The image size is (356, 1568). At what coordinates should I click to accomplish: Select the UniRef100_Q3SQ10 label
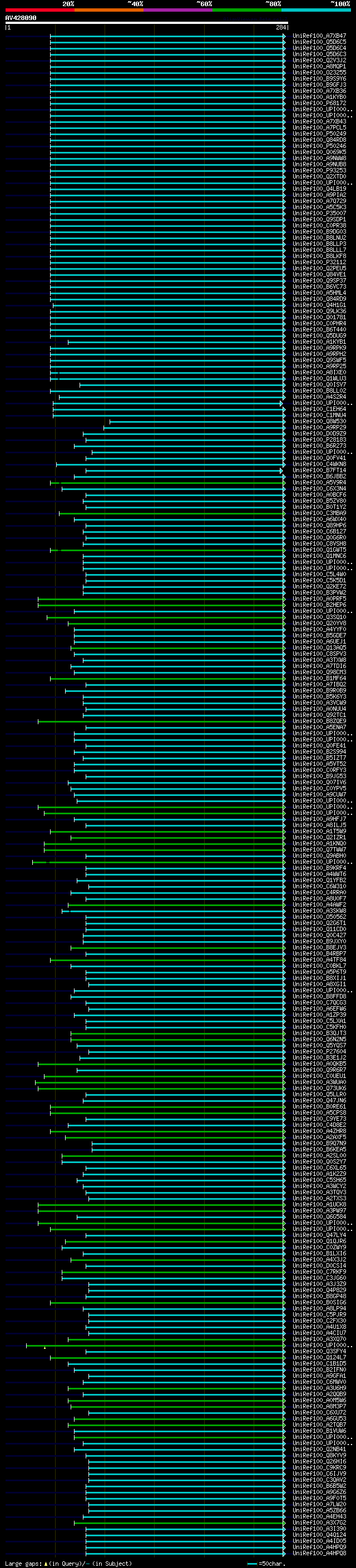(319, 617)
